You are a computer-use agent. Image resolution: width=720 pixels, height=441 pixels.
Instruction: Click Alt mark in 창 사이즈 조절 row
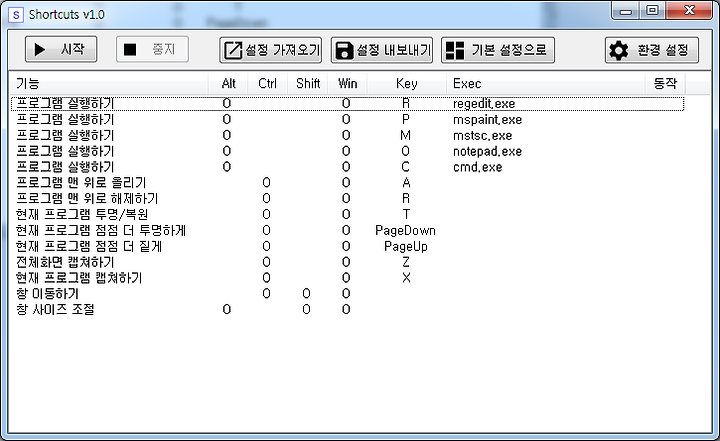point(227,310)
